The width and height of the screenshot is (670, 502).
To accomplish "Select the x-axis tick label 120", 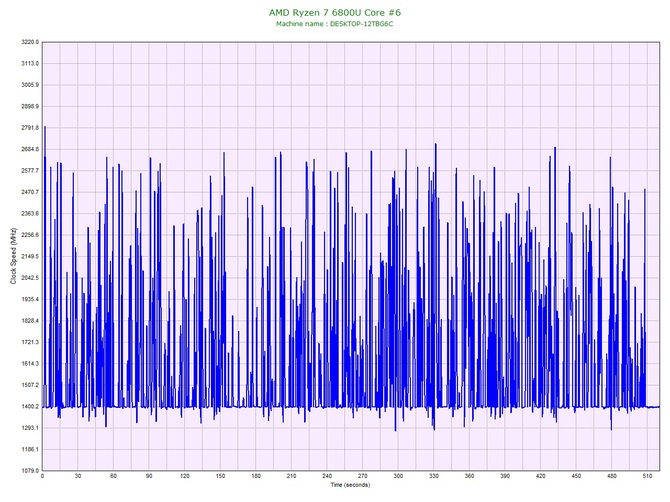I will [185, 476].
